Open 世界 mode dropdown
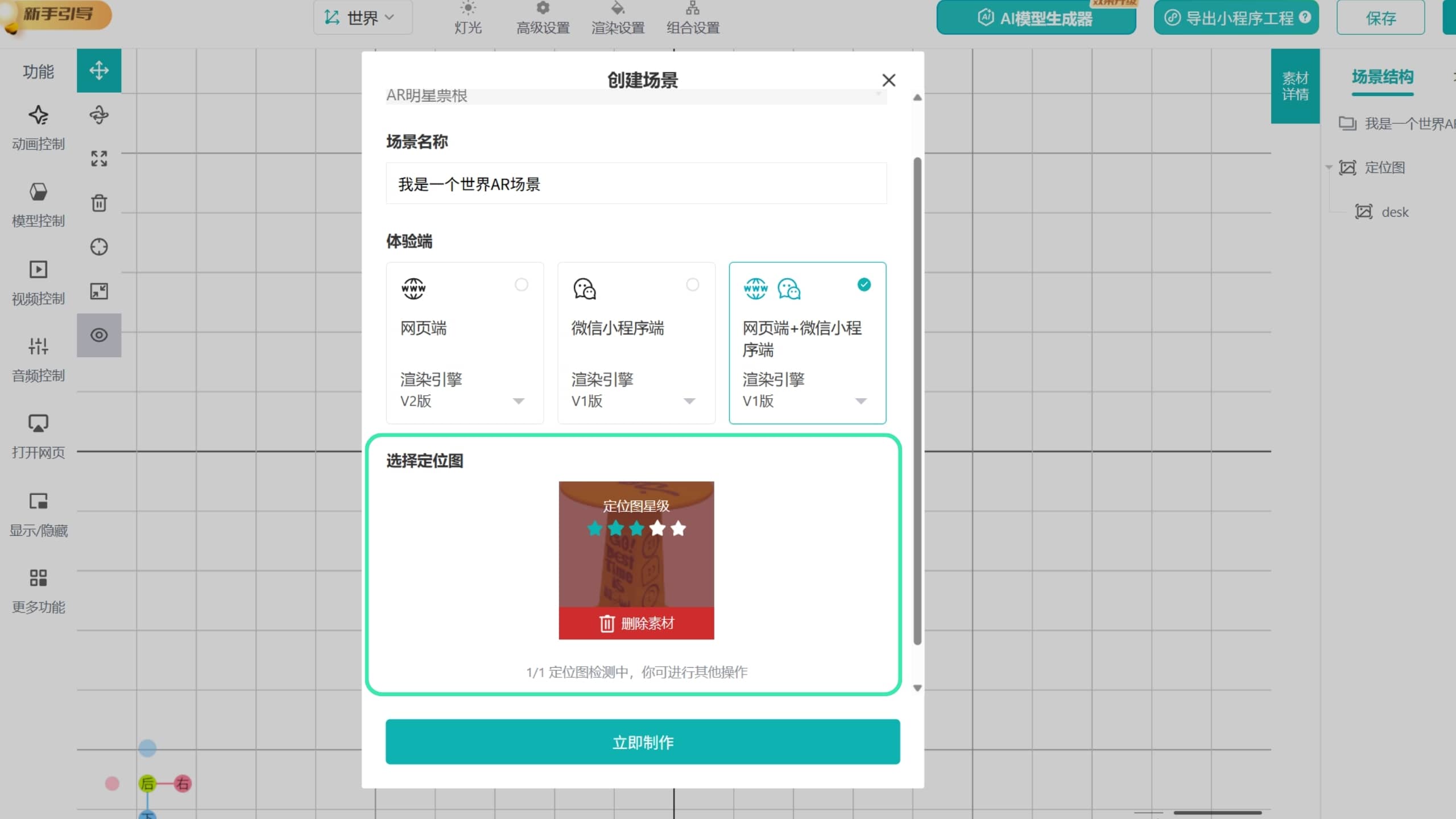This screenshot has height=819, width=1456. (x=362, y=18)
